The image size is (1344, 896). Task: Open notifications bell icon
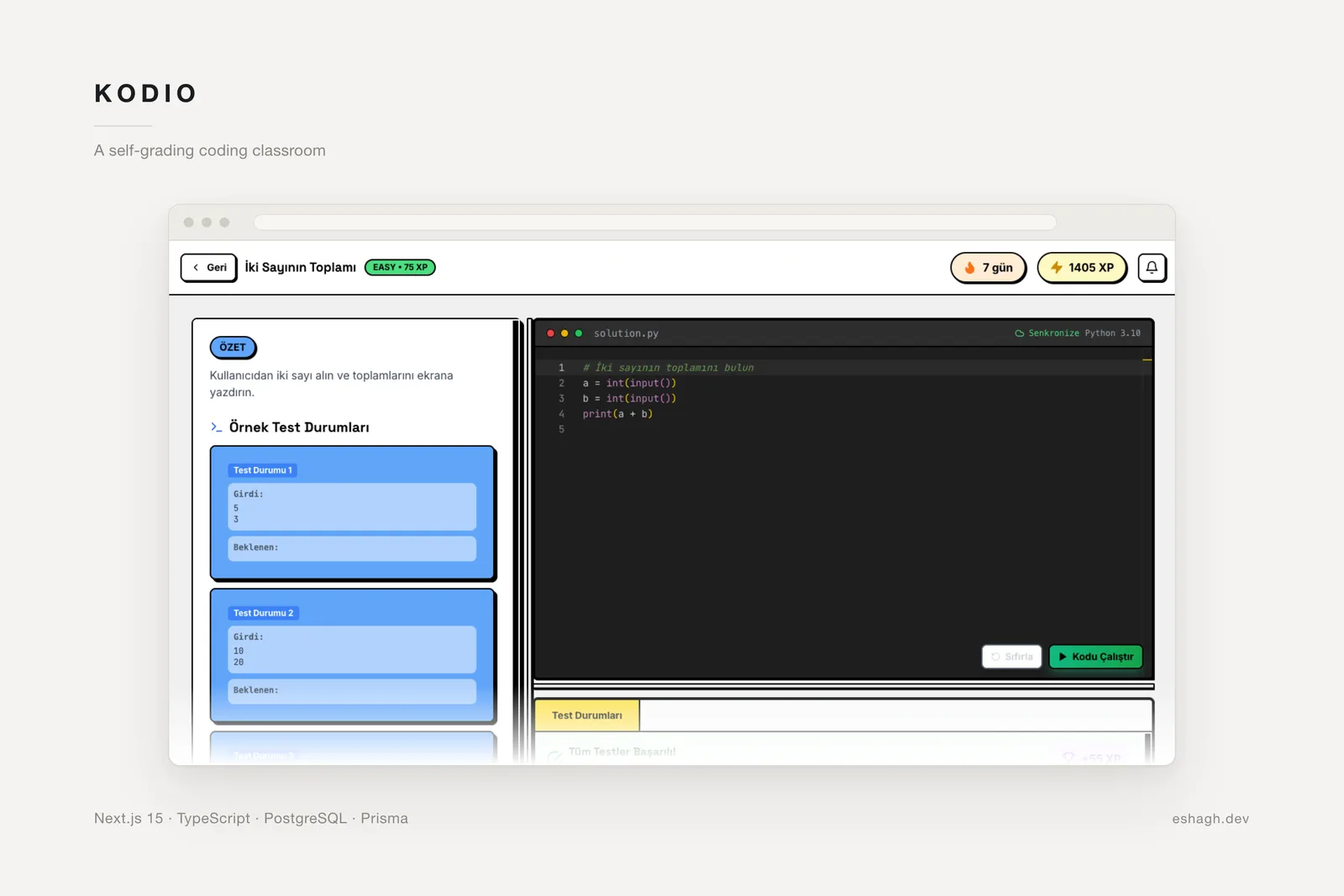point(1152,268)
